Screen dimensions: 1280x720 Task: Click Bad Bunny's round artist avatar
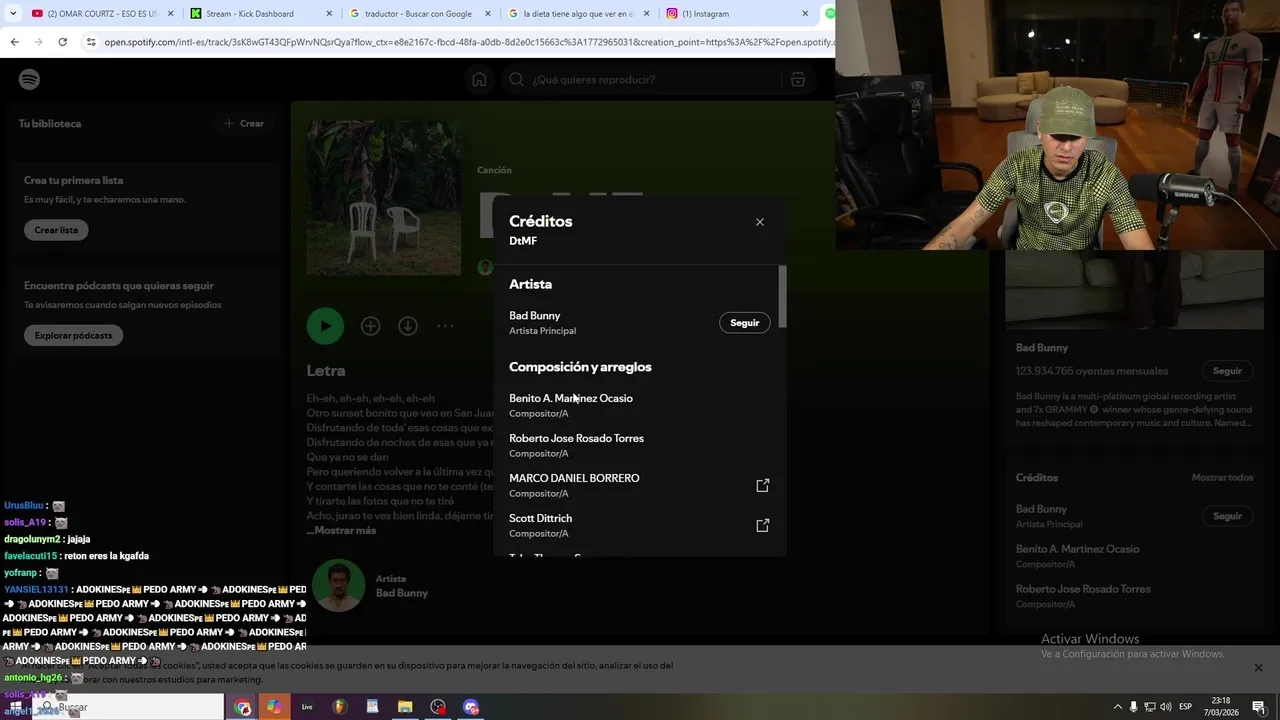[338, 585]
